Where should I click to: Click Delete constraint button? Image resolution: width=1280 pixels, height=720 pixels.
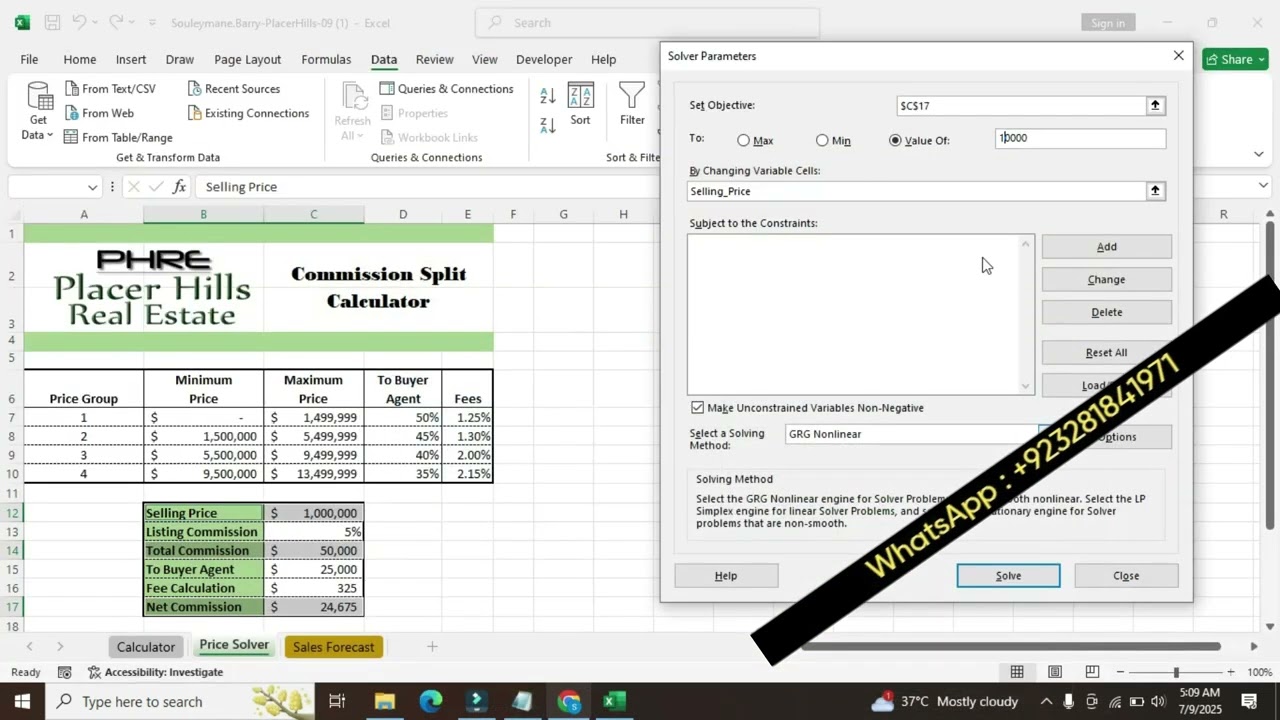click(x=1106, y=312)
